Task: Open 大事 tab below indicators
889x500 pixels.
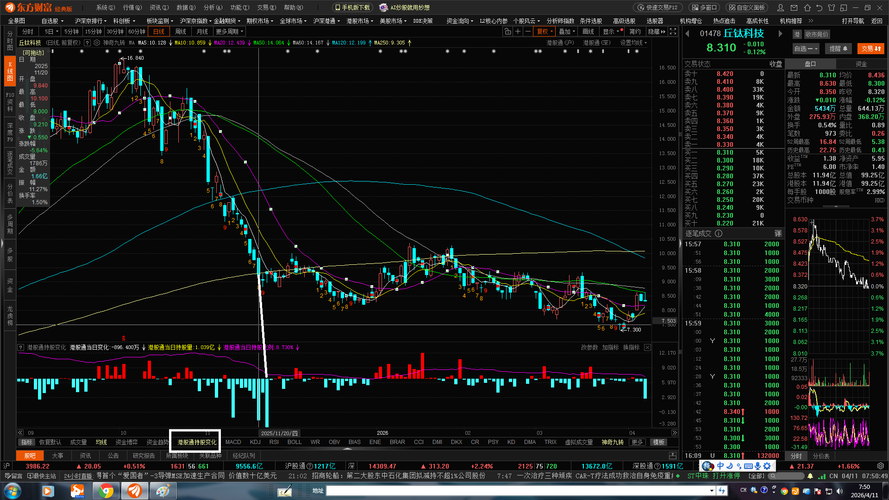Action: 57,456
